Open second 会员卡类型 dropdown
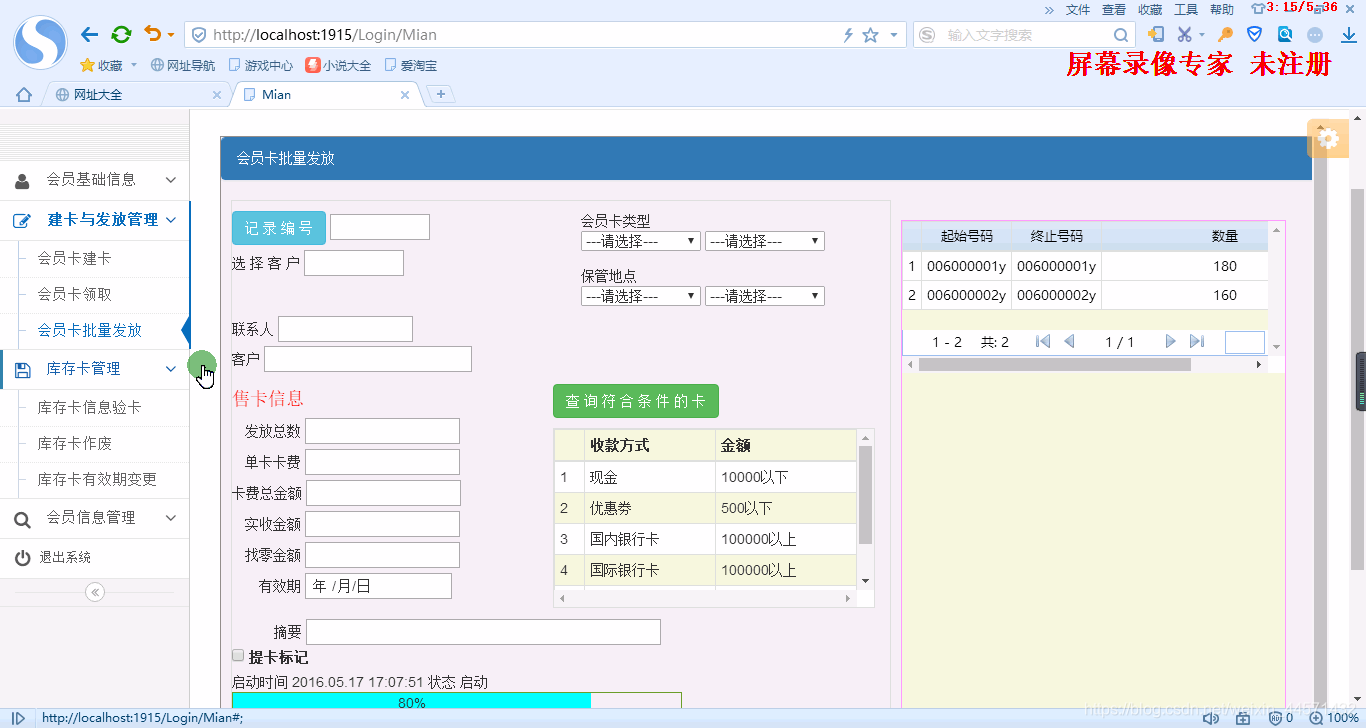This screenshot has height=728, width=1366. (x=764, y=241)
